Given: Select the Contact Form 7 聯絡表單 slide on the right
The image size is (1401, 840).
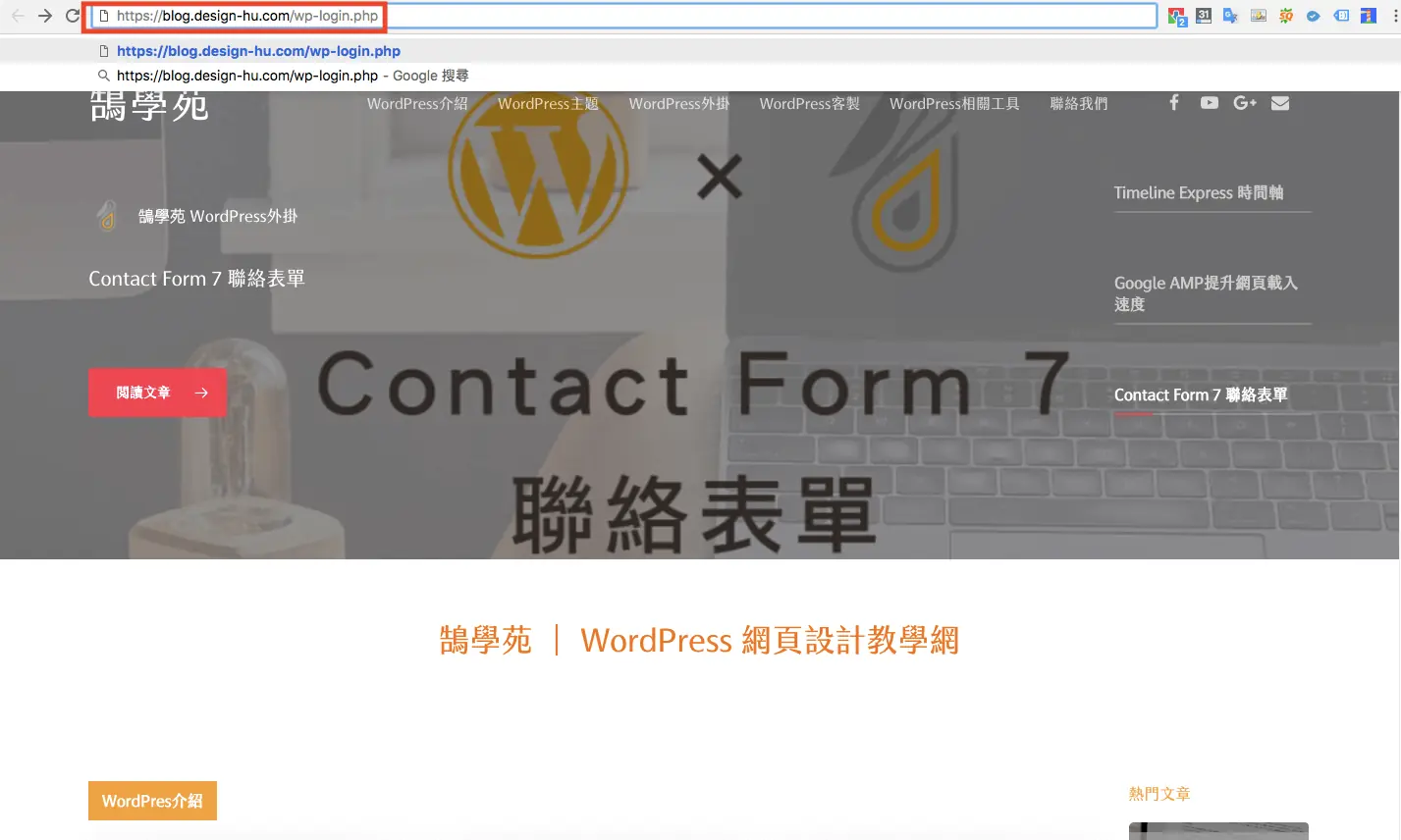Looking at the screenshot, I should coord(1201,394).
